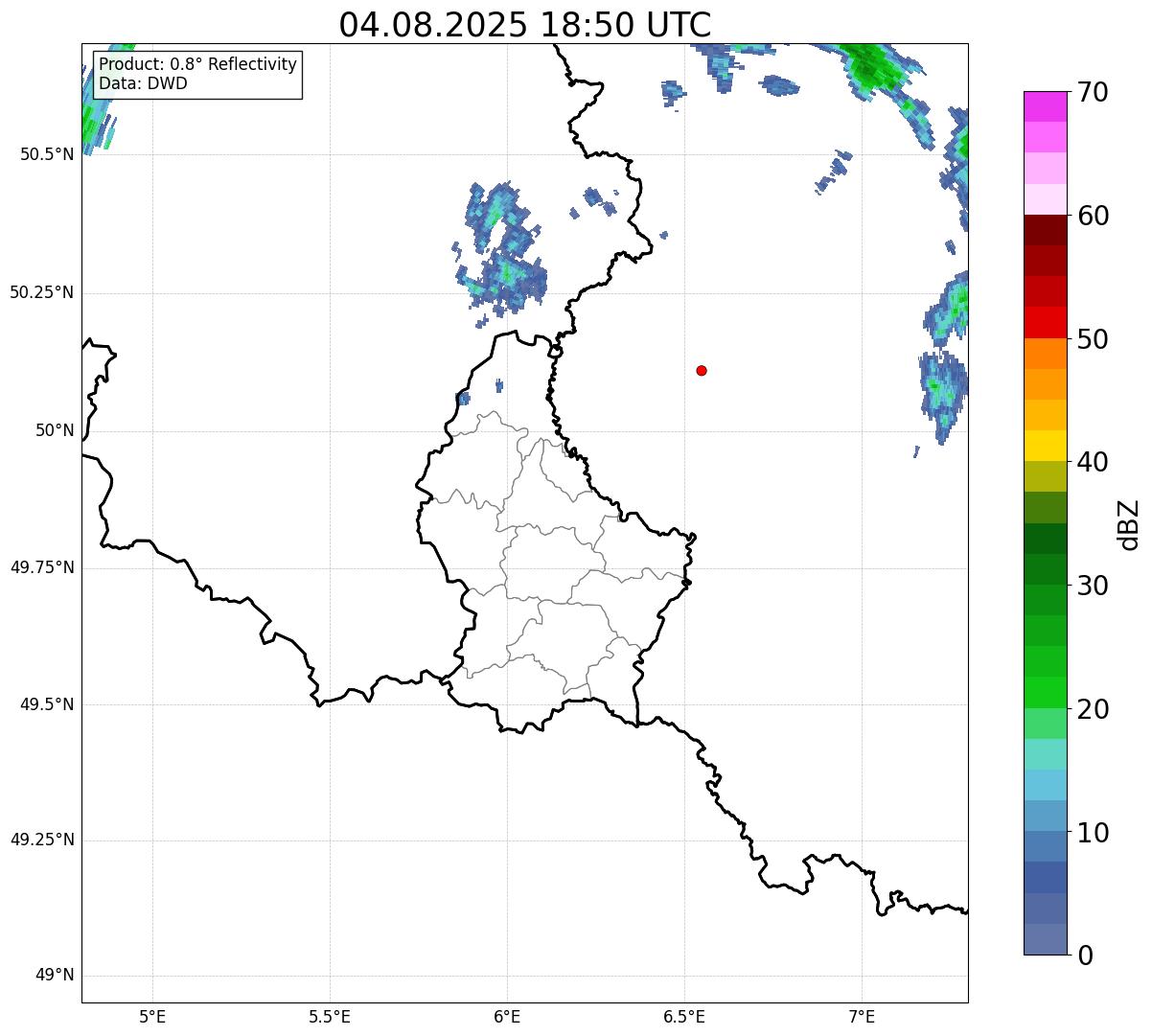This screenshot has width=1152, height=1036.
Task: Click the 49.25°N latitude label
Action: point(42,840)
